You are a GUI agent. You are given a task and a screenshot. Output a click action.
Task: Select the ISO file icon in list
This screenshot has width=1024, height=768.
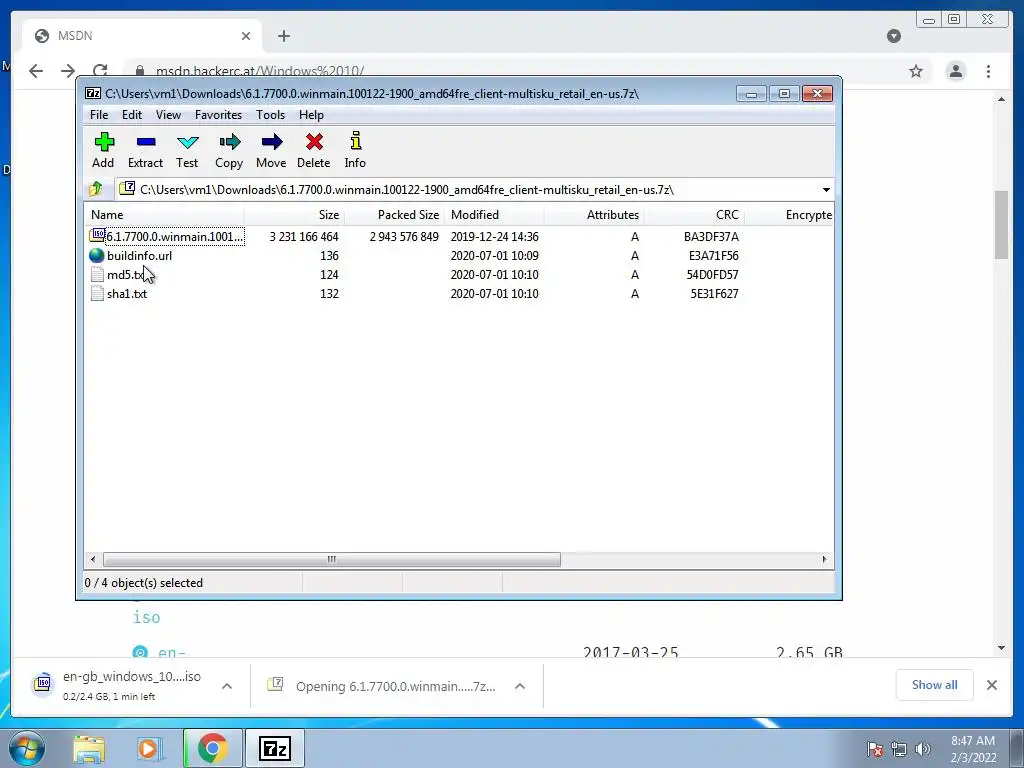point(97,235)
